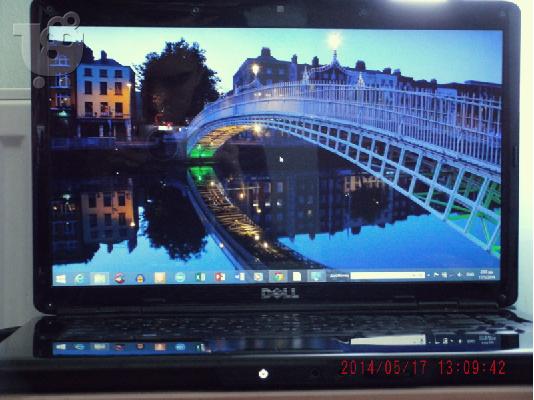Open the input language indicator
Image resolution: width=534 pixels, height=400 pixels.
point(470,274)
